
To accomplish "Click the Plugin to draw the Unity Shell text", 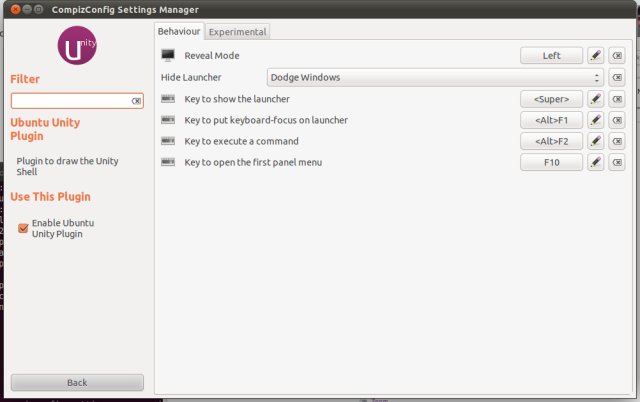I will pos(67,166).
